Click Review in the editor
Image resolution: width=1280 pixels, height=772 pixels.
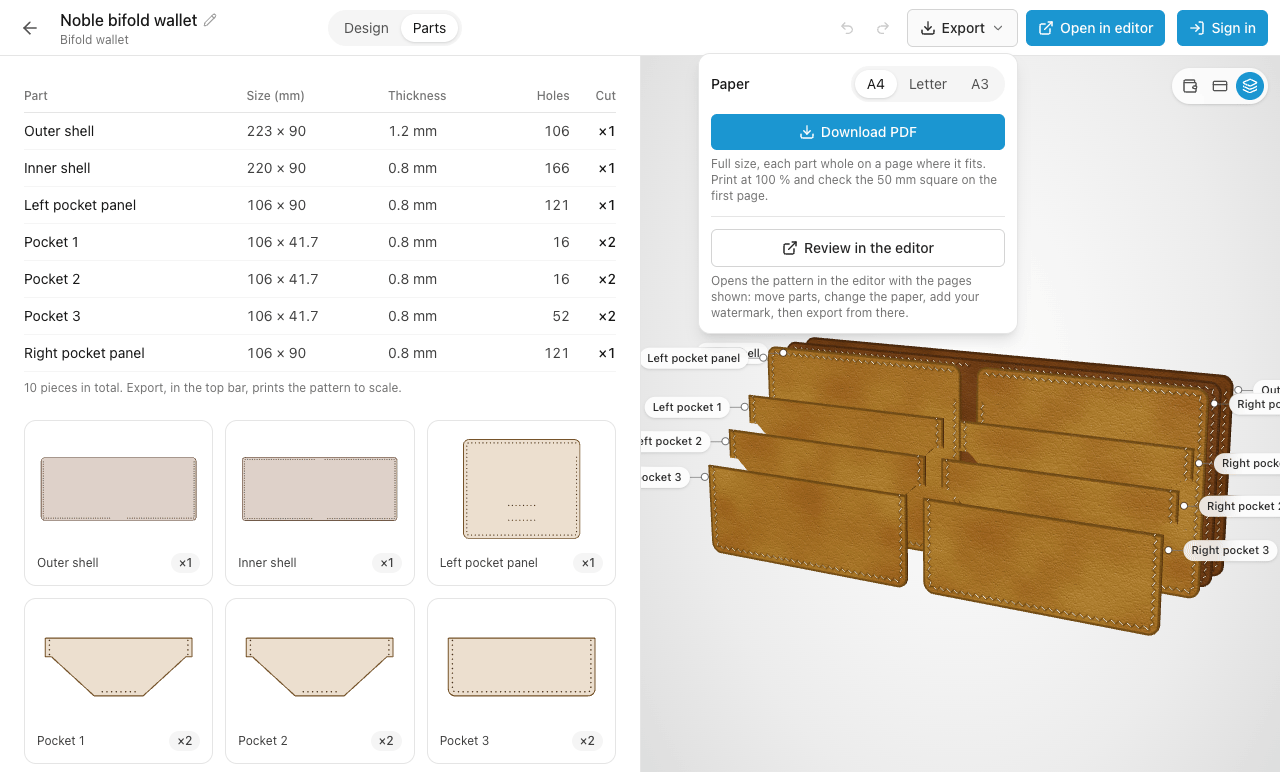tap(858, 248)
